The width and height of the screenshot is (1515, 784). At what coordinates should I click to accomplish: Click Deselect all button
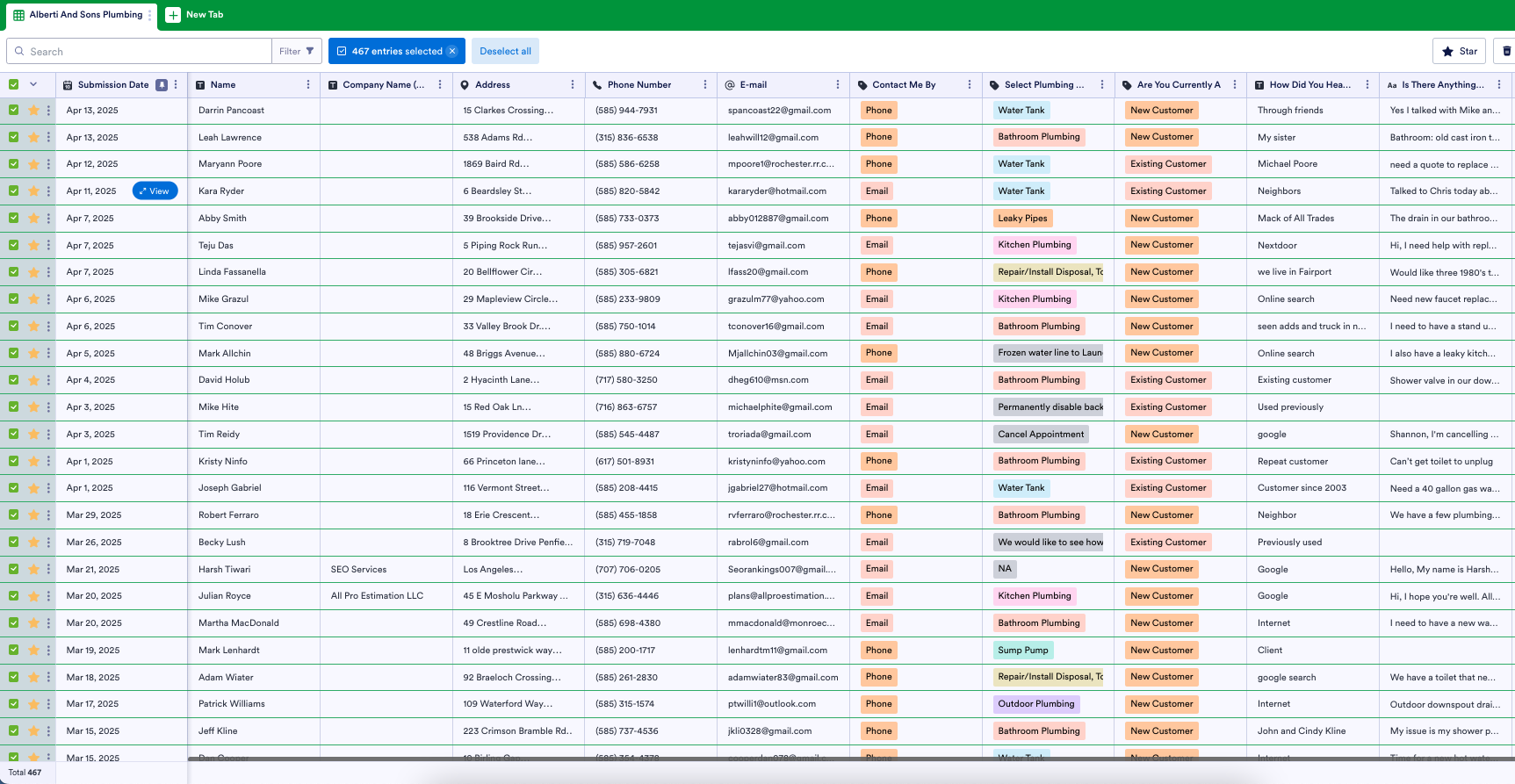pyautogui.click(x=505, y=51)
